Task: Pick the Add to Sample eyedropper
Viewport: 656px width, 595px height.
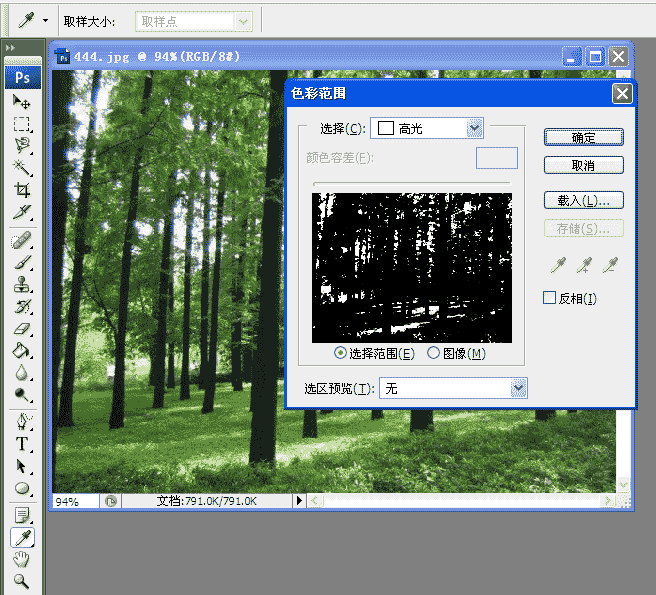Action: point(584,265)
